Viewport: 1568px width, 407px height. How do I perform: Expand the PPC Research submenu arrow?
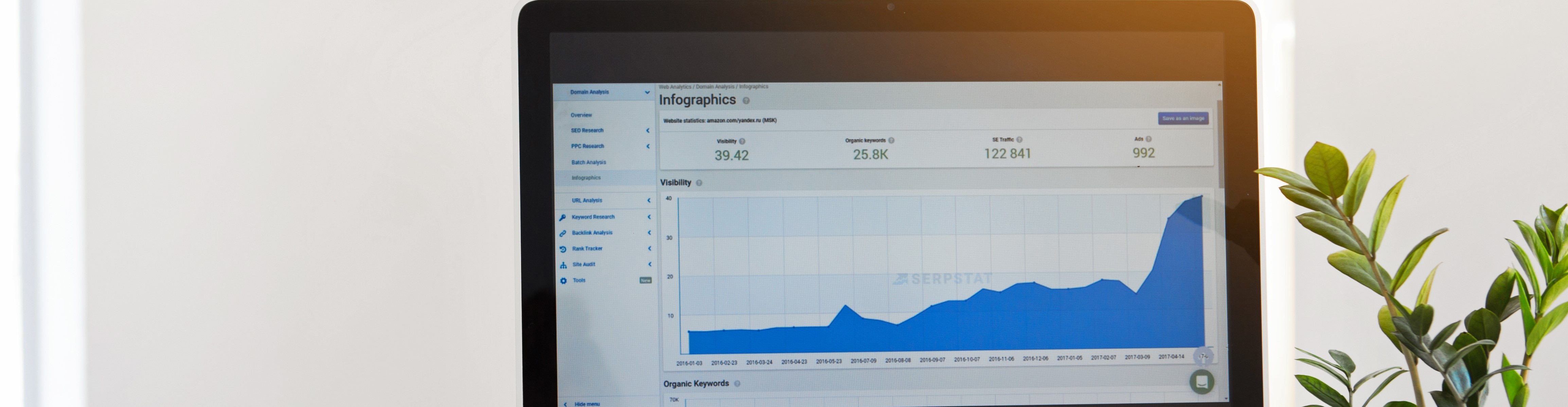click(648, 146)
